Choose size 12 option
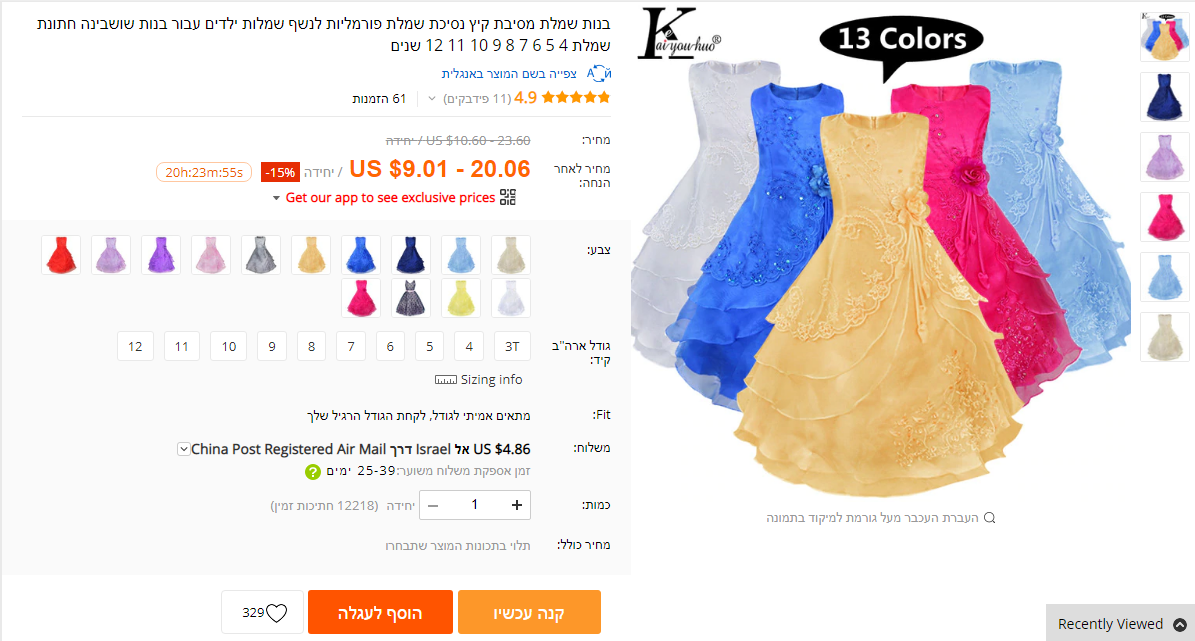1195x641 pixels. (x=135, y=346)
